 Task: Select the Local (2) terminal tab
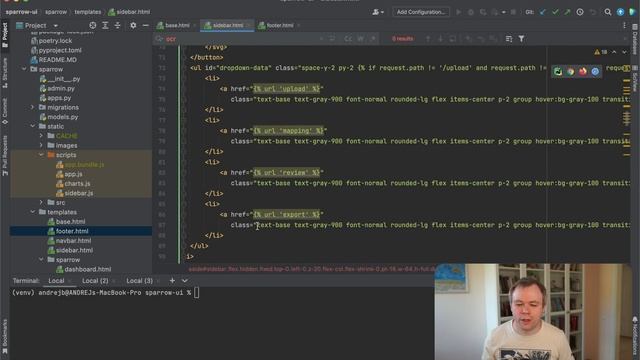coord(95,281)
